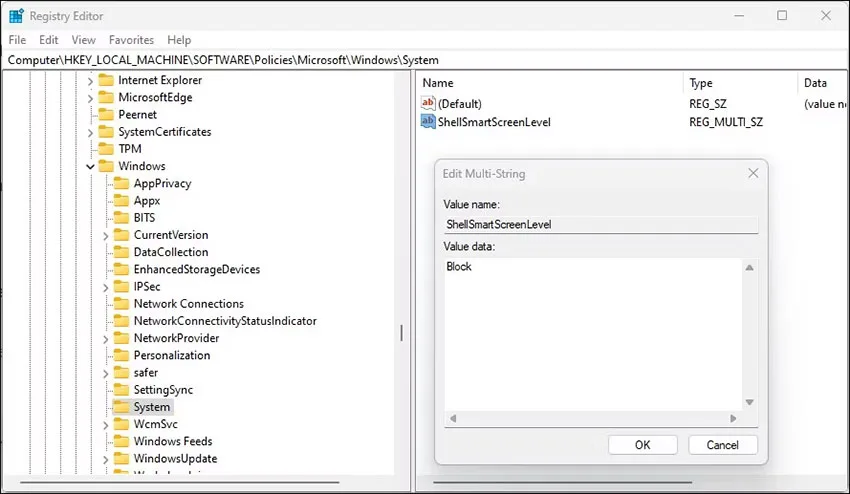
Task: Click the TPM folder icon
Action: 106,149
